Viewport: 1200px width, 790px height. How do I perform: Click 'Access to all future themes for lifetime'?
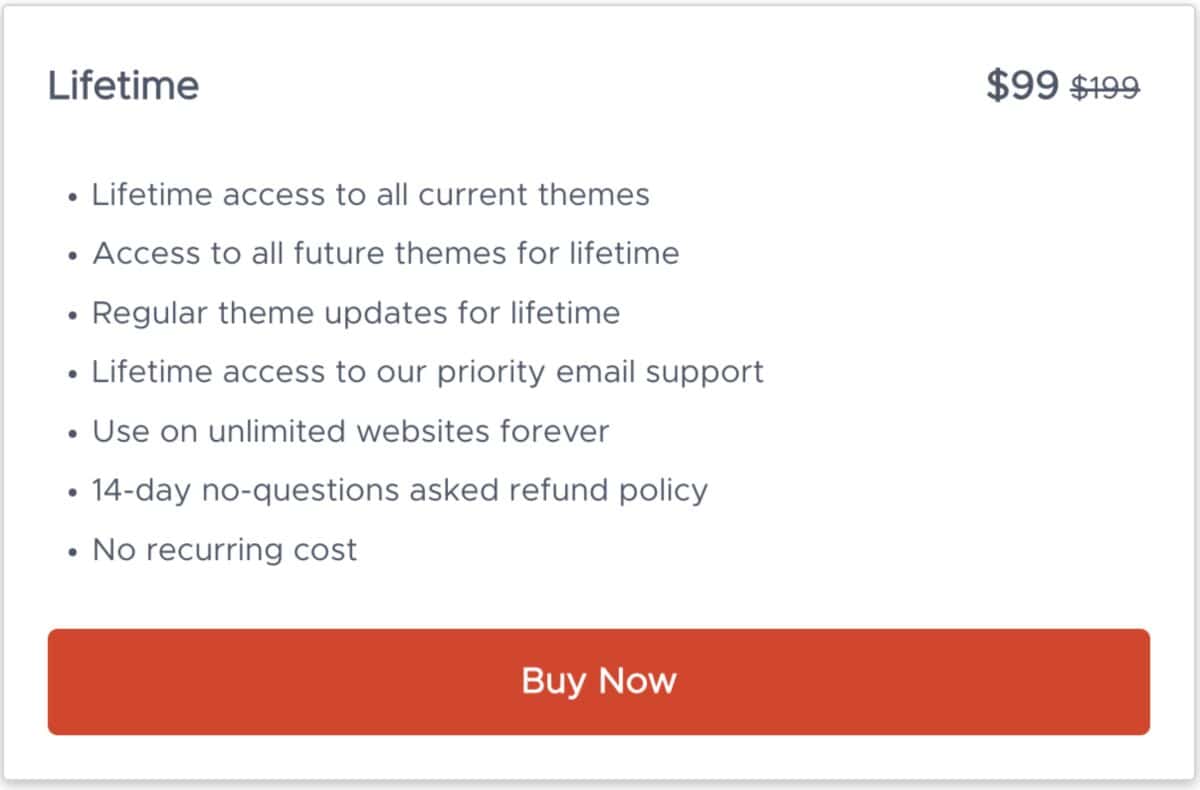(385, 253)
